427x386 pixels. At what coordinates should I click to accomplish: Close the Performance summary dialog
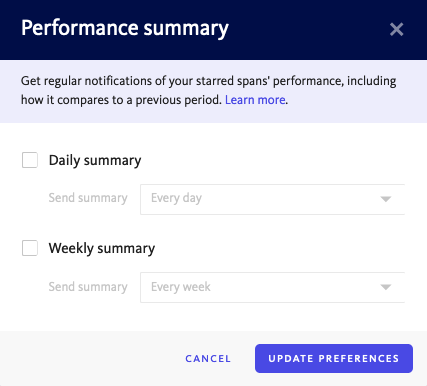396,29
